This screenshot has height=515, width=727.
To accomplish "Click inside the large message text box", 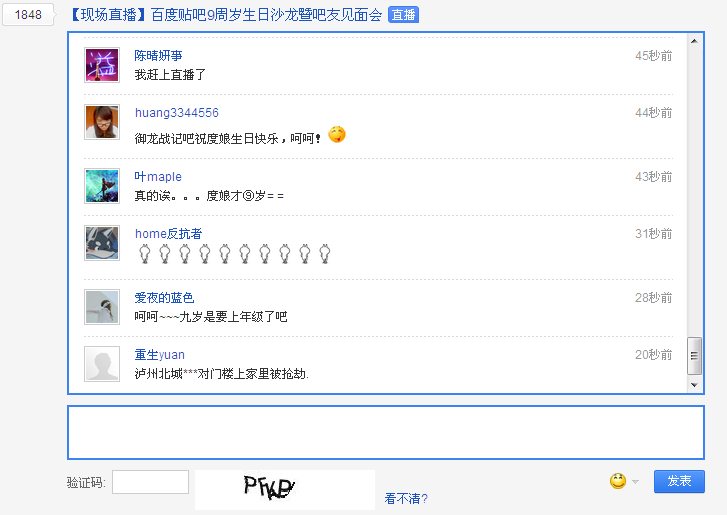I will (386, 432).
